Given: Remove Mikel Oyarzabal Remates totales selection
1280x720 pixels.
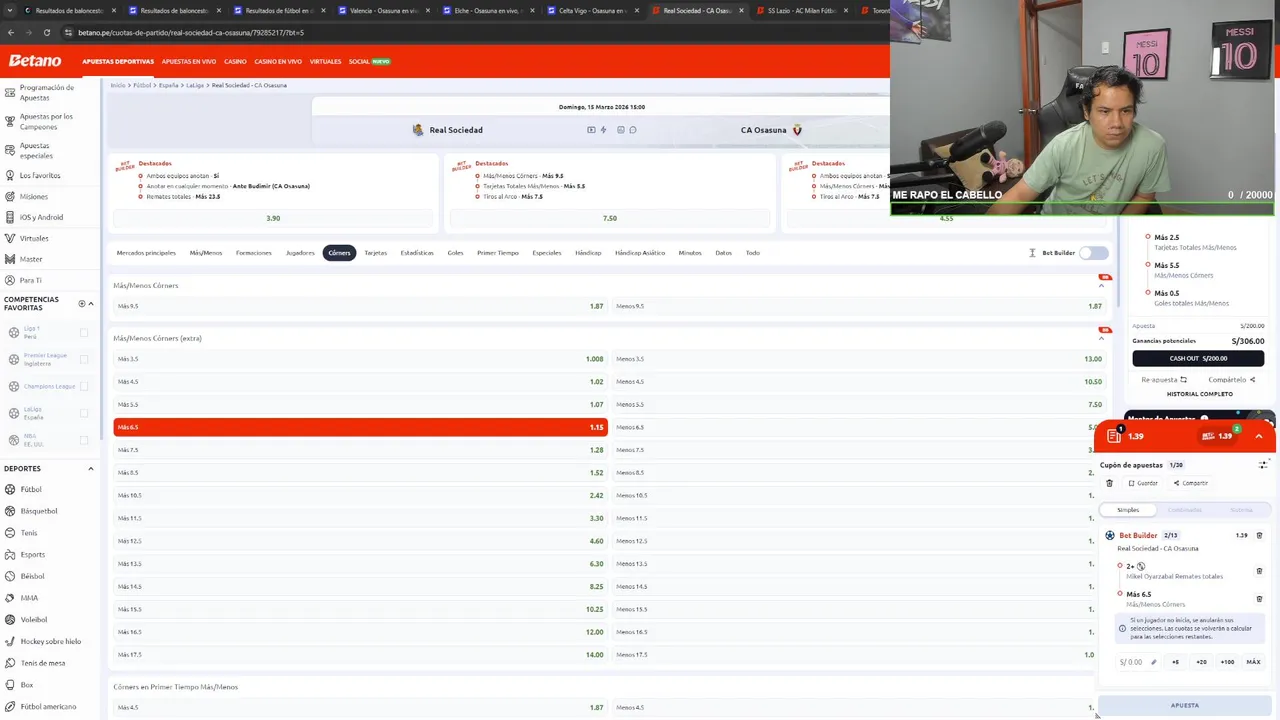Looking at the screenshot, I should 1259,571.
